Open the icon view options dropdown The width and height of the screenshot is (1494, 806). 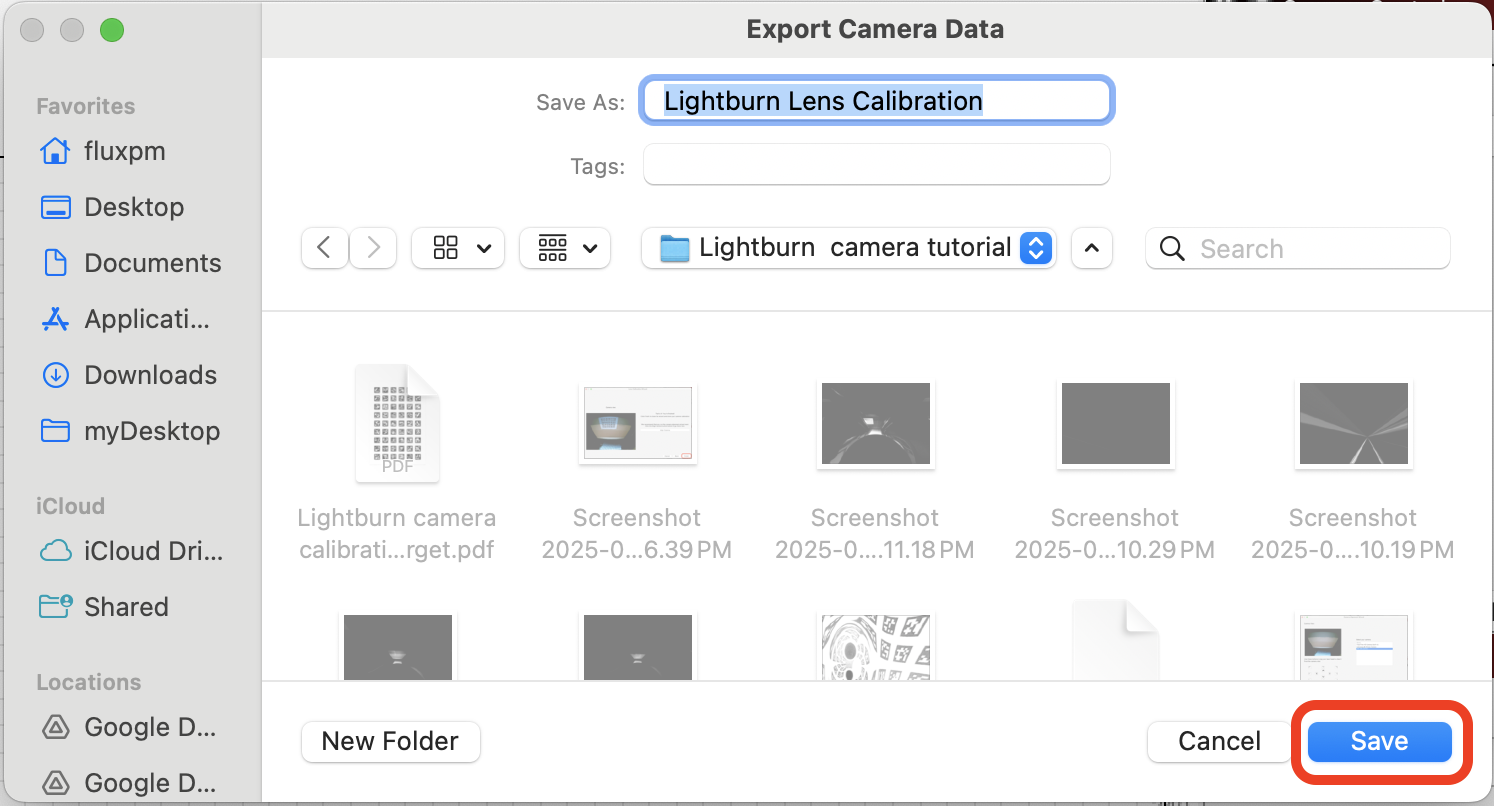[458, 248]
